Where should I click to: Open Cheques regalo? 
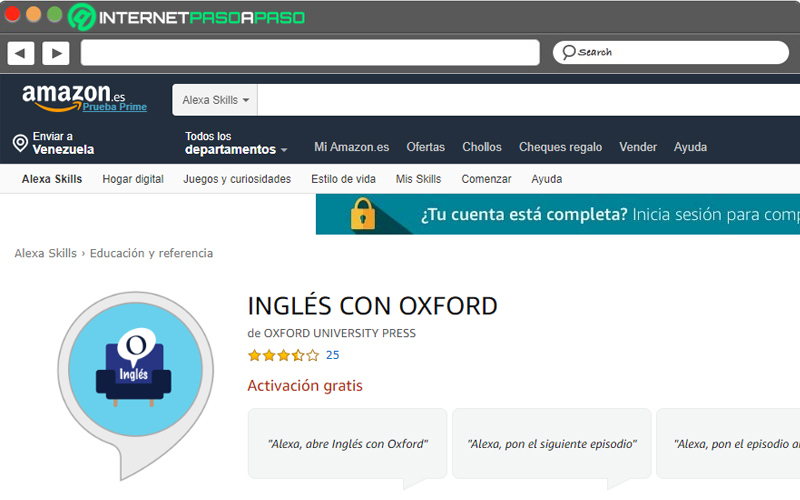click(x=560, y=147)
